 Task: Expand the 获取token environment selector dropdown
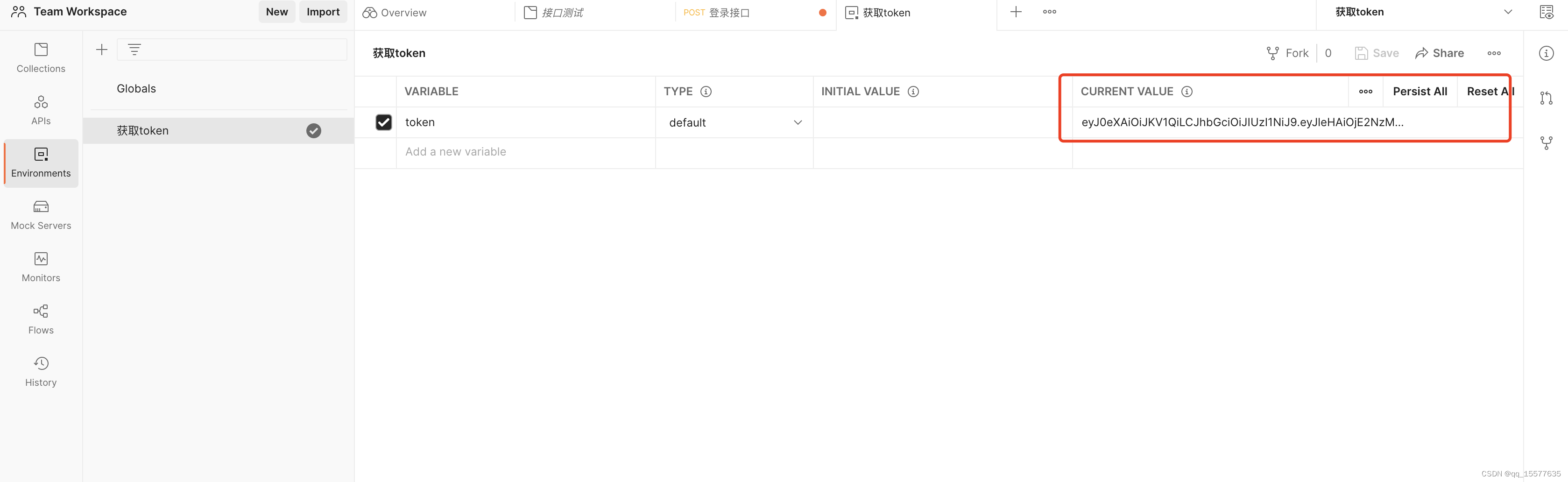coord(1507,12)
